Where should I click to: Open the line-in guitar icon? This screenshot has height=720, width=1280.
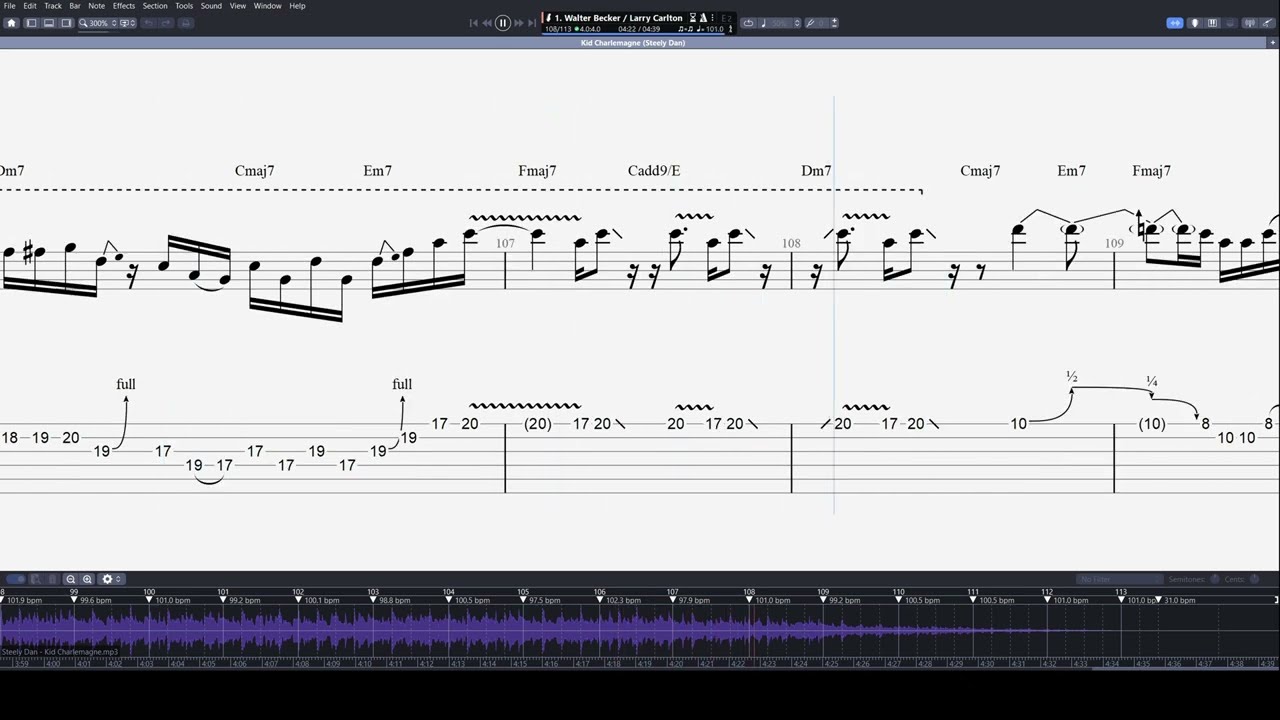1268,23
